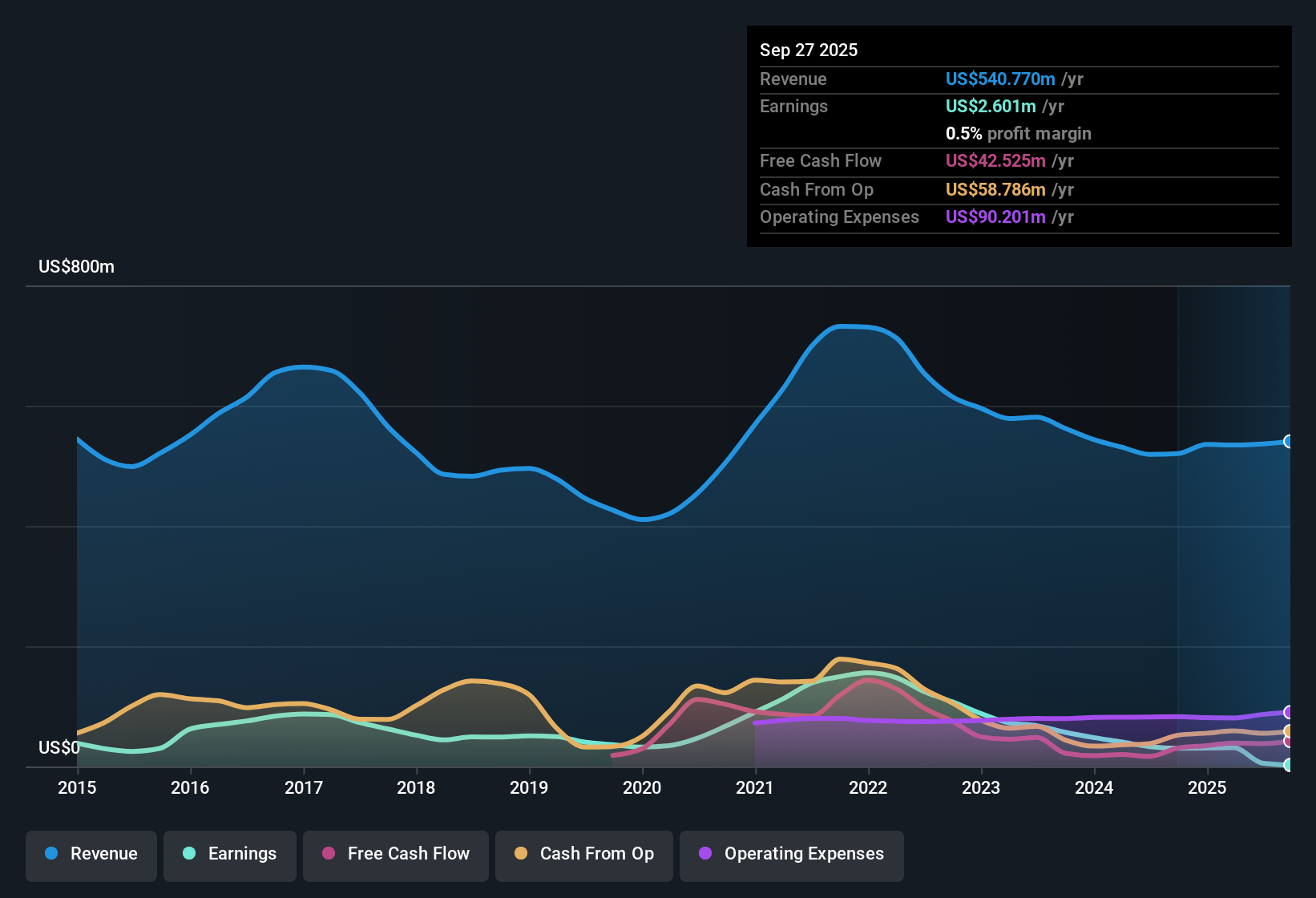Click the orange Cash From Op legend dot
1316x898 pixels.
pyautogui.click(x=520, y=854)
